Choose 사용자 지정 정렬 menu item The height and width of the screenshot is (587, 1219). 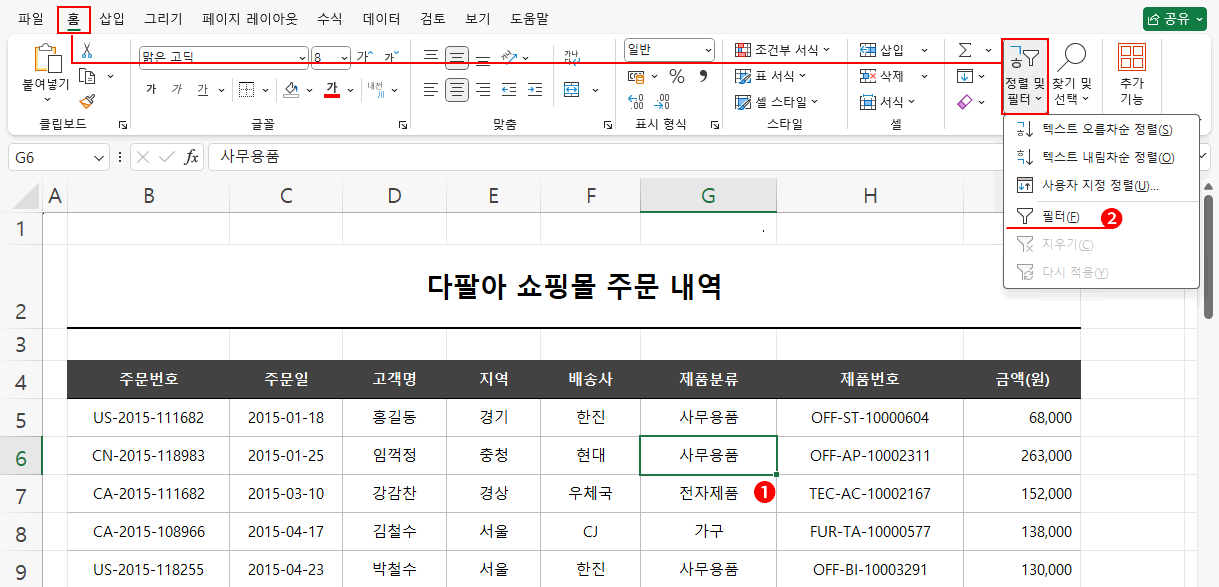pyautogui.click(x=1101, y=185)
